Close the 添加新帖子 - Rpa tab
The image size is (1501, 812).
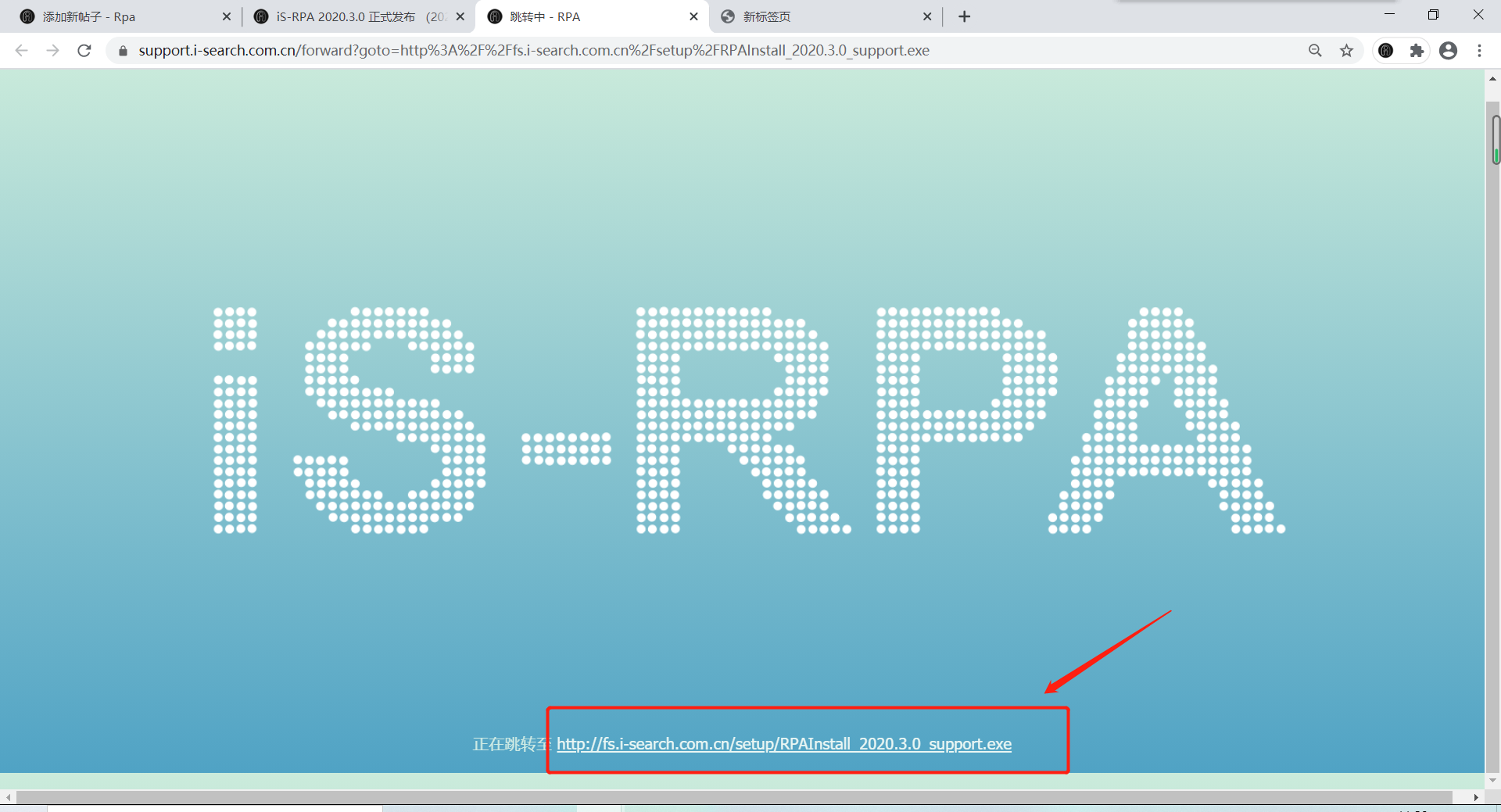(227, 16)
